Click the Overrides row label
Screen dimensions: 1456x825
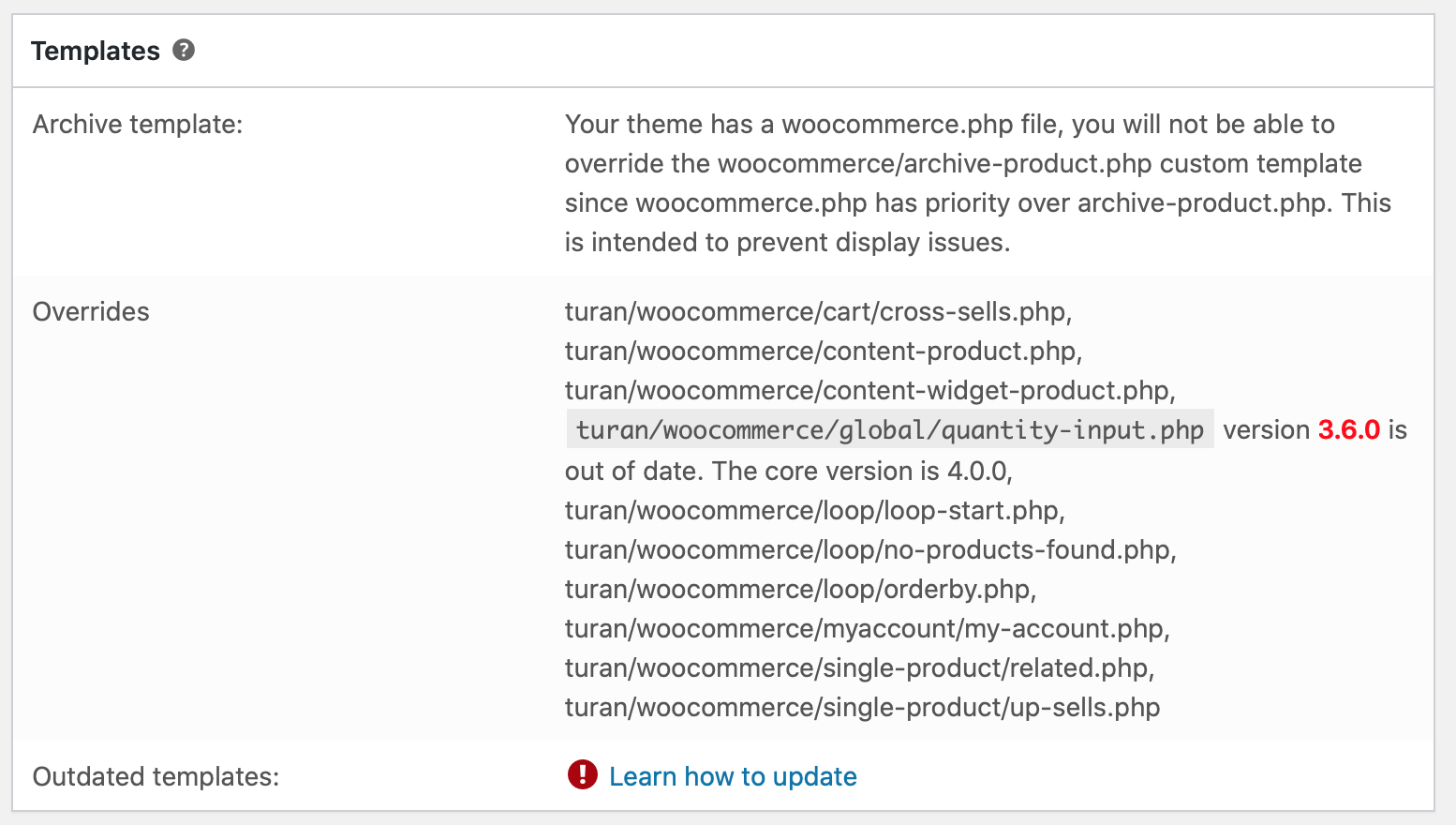tap(91, 311)
